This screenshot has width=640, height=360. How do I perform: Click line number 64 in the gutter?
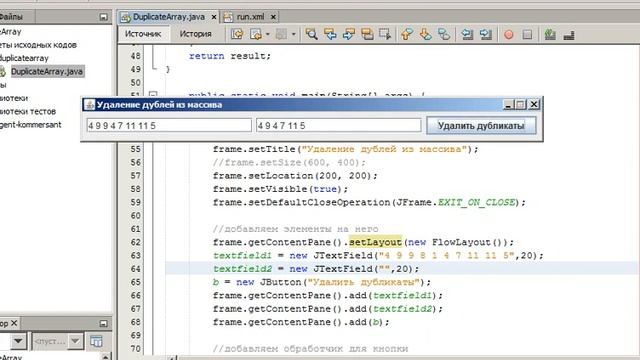136,269
